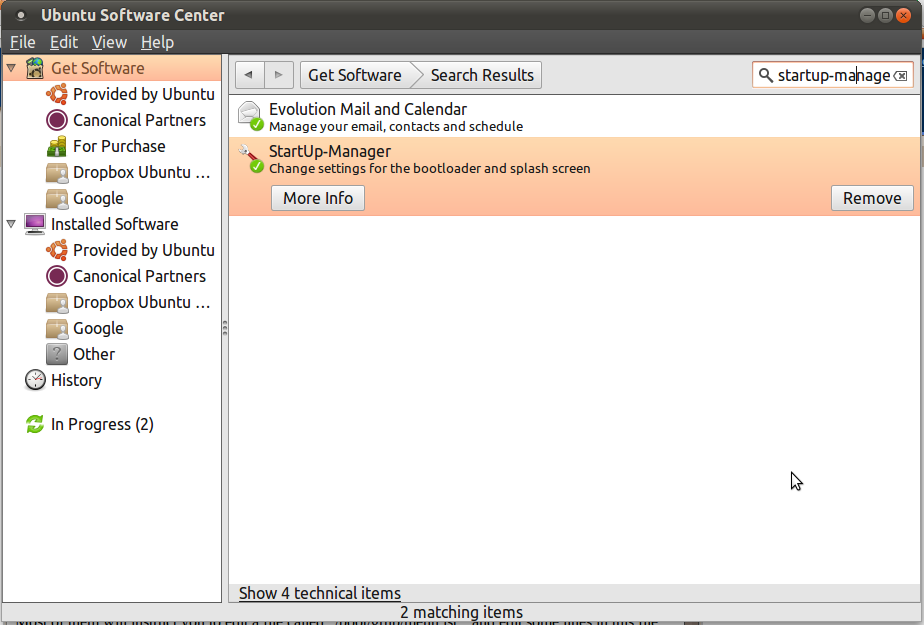Click the Search Results breadcrumb button
Viewport: 924px width, 625px height.
(482, 75)
